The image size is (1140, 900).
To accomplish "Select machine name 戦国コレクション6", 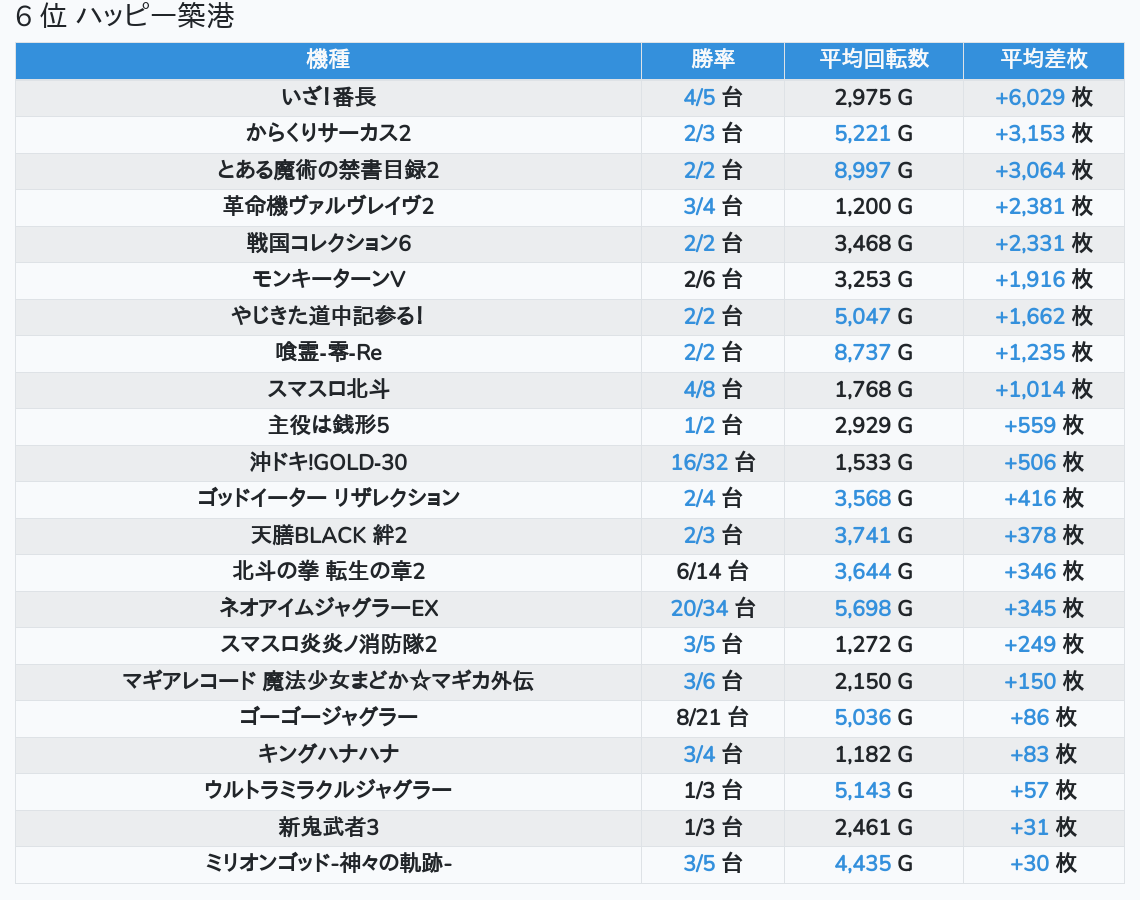I will (328, 243).
